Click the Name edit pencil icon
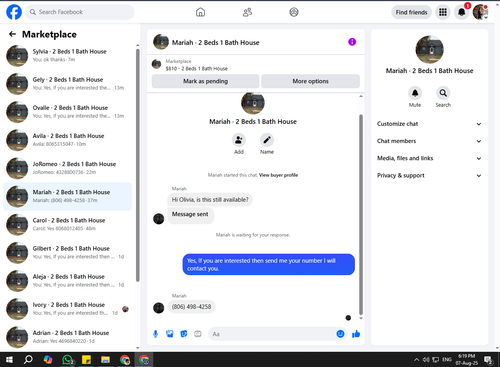The height and width of the screenshot is (367, 500). [267, 140]
